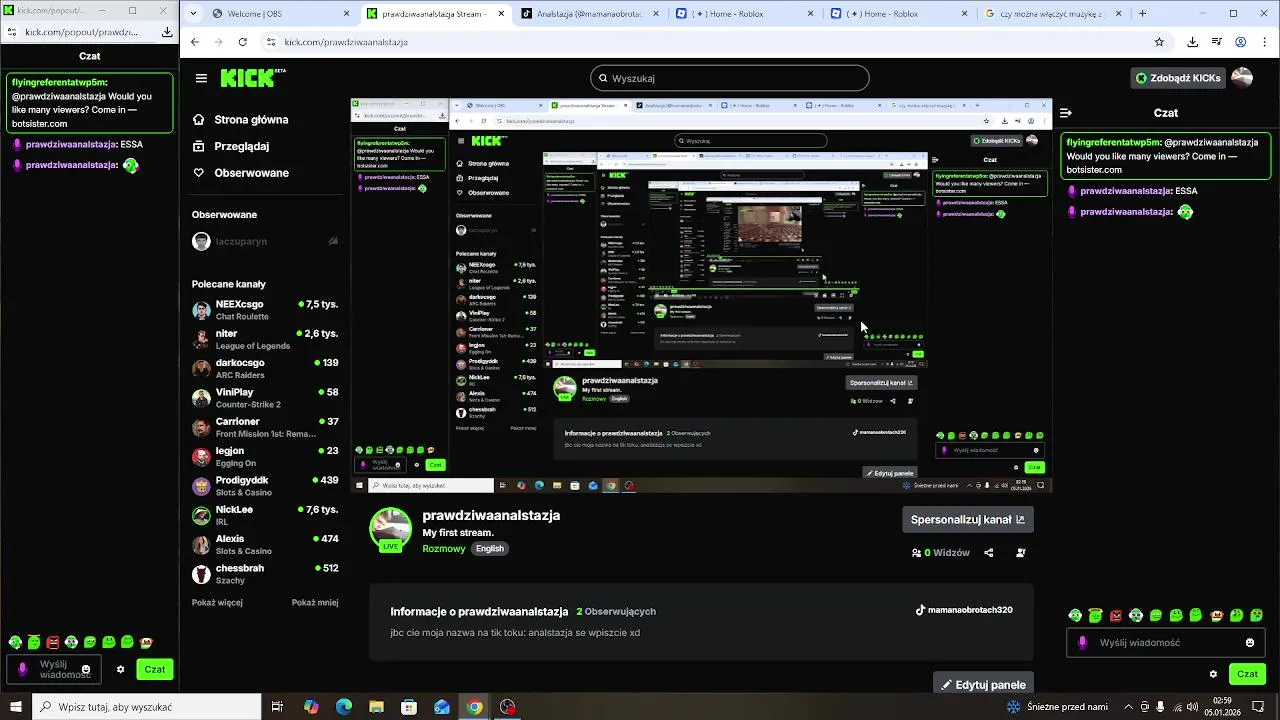Click Spersonalizuj kanał button
The width and height of the screenshot is (1280, 720).
coord(967,520)
